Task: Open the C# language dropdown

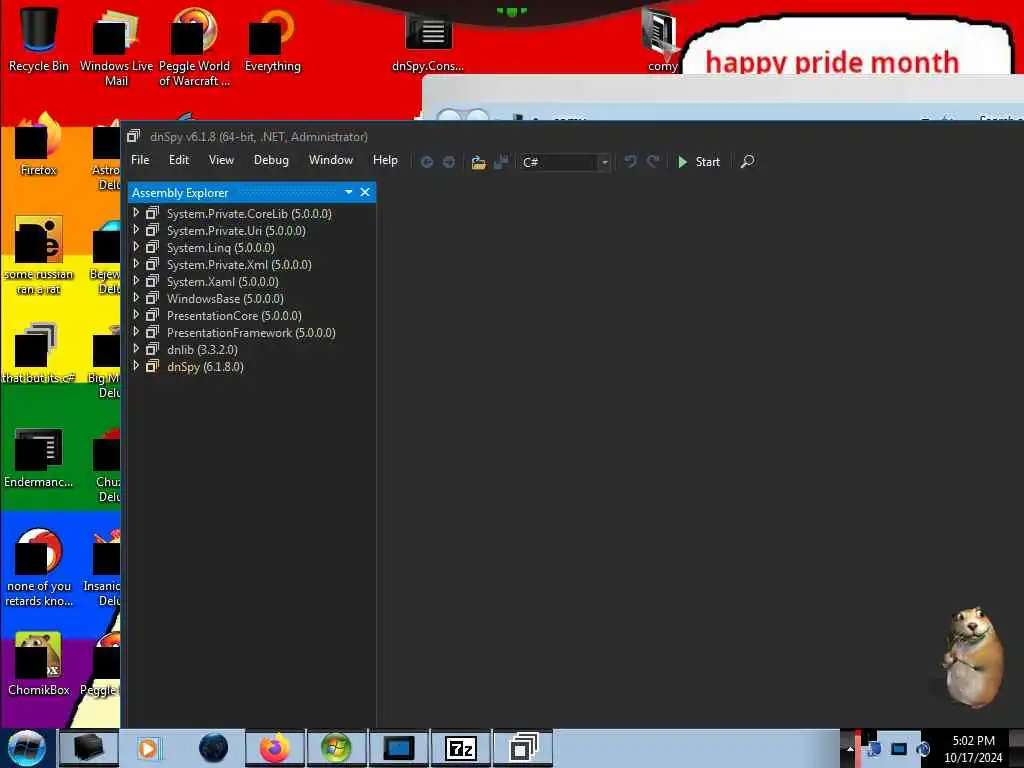Action: point(565,162)
